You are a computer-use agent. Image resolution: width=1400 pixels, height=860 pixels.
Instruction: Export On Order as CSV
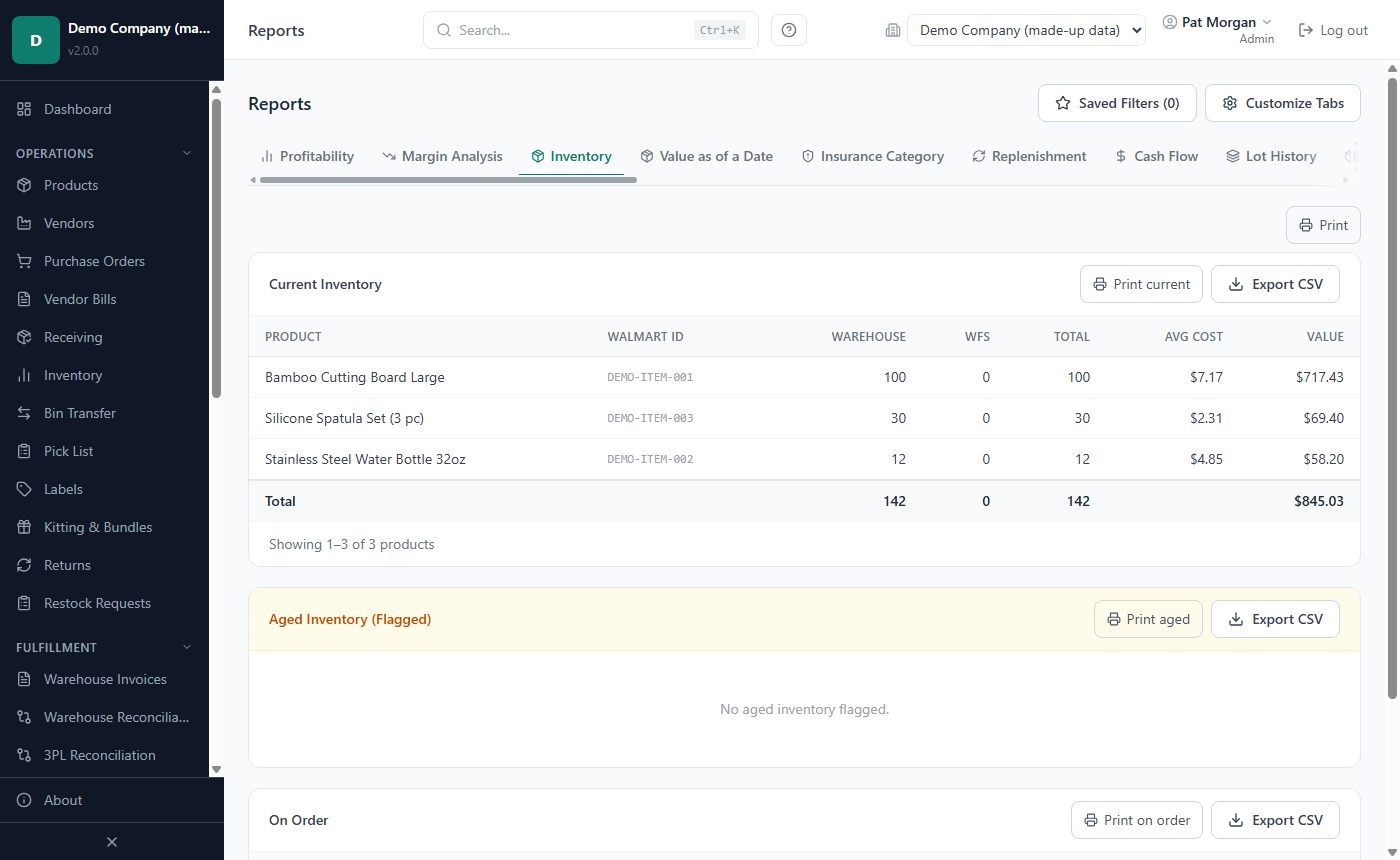pyautogui.click(x=1275, y=820)
